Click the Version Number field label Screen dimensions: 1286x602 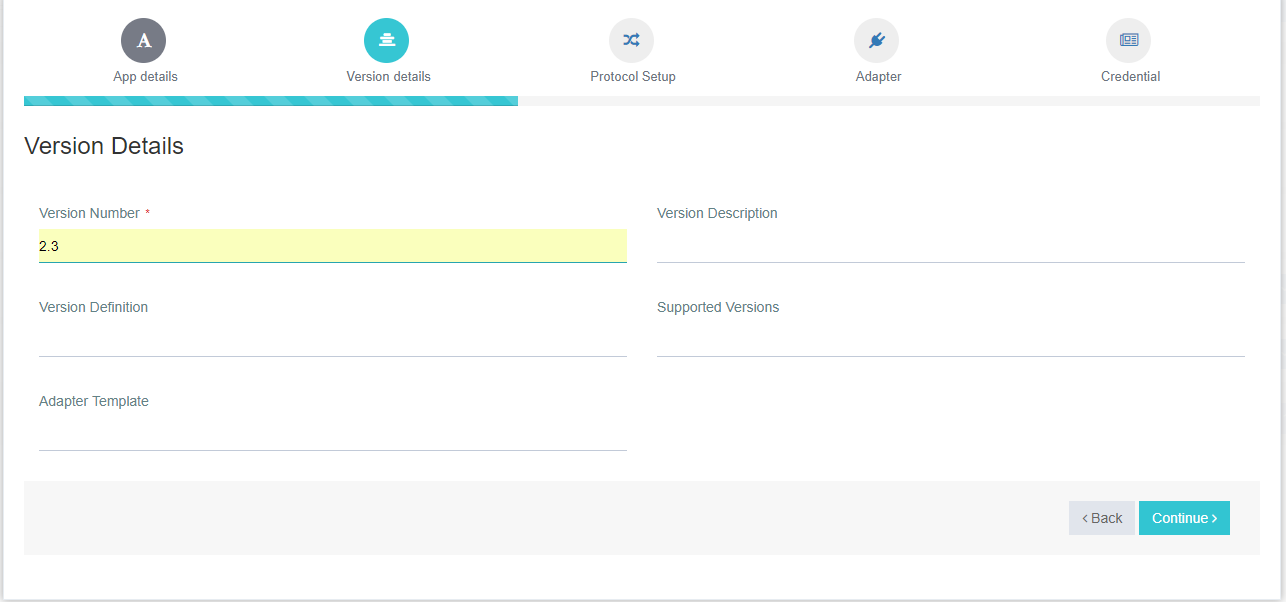pyautogui.click(x=88, y=213)
